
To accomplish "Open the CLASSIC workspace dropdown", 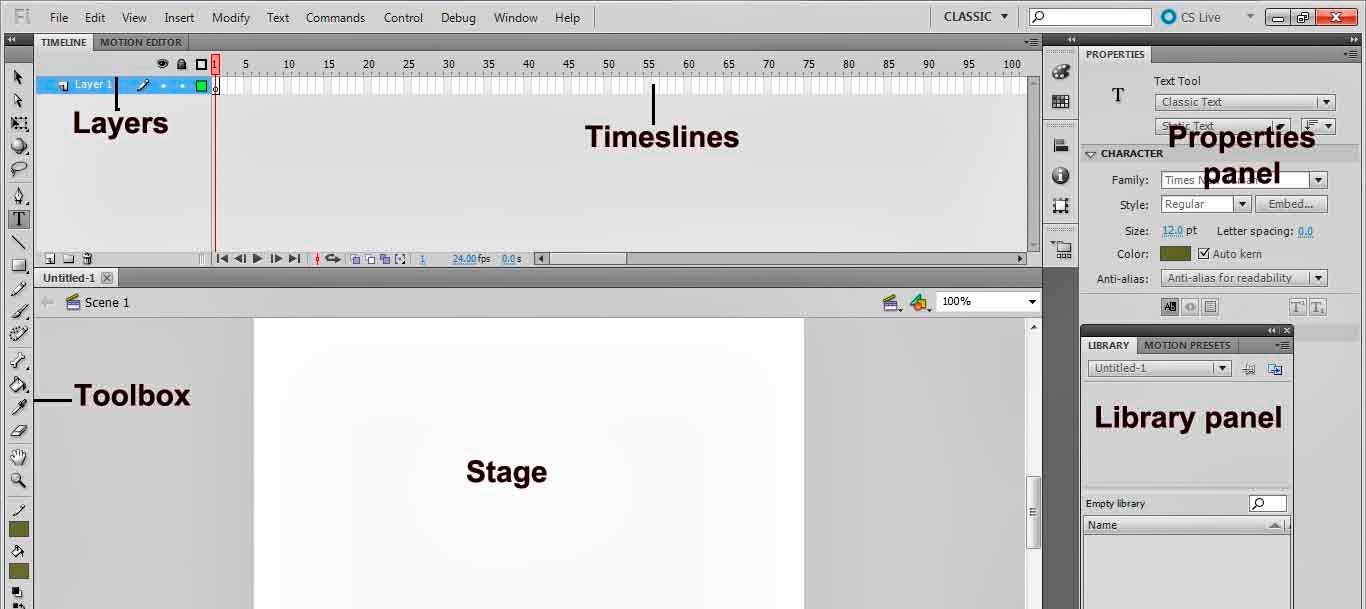I will point(976,17).
